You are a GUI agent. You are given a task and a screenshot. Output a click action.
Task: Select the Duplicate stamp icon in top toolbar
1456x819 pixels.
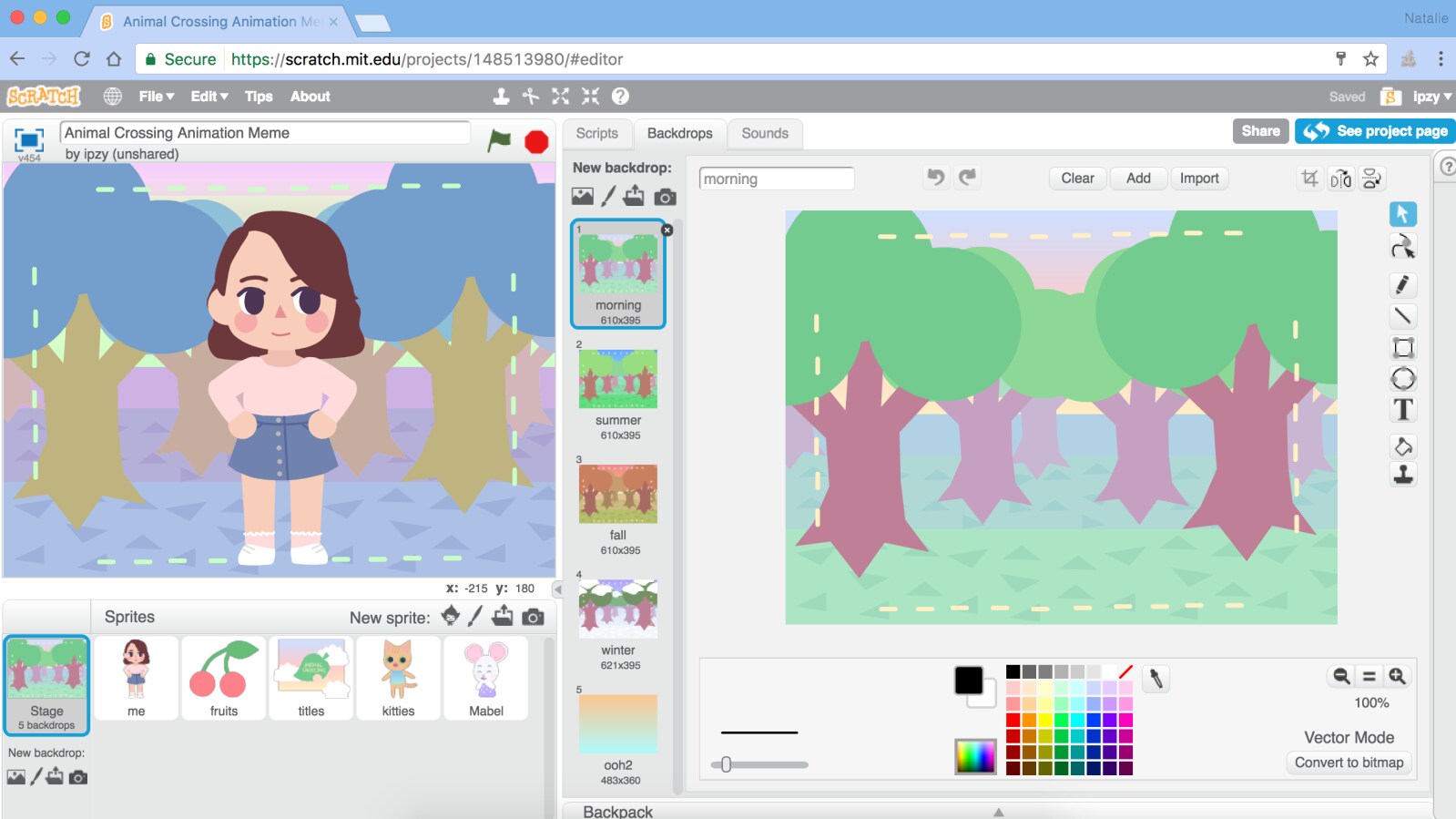[501, 96]
